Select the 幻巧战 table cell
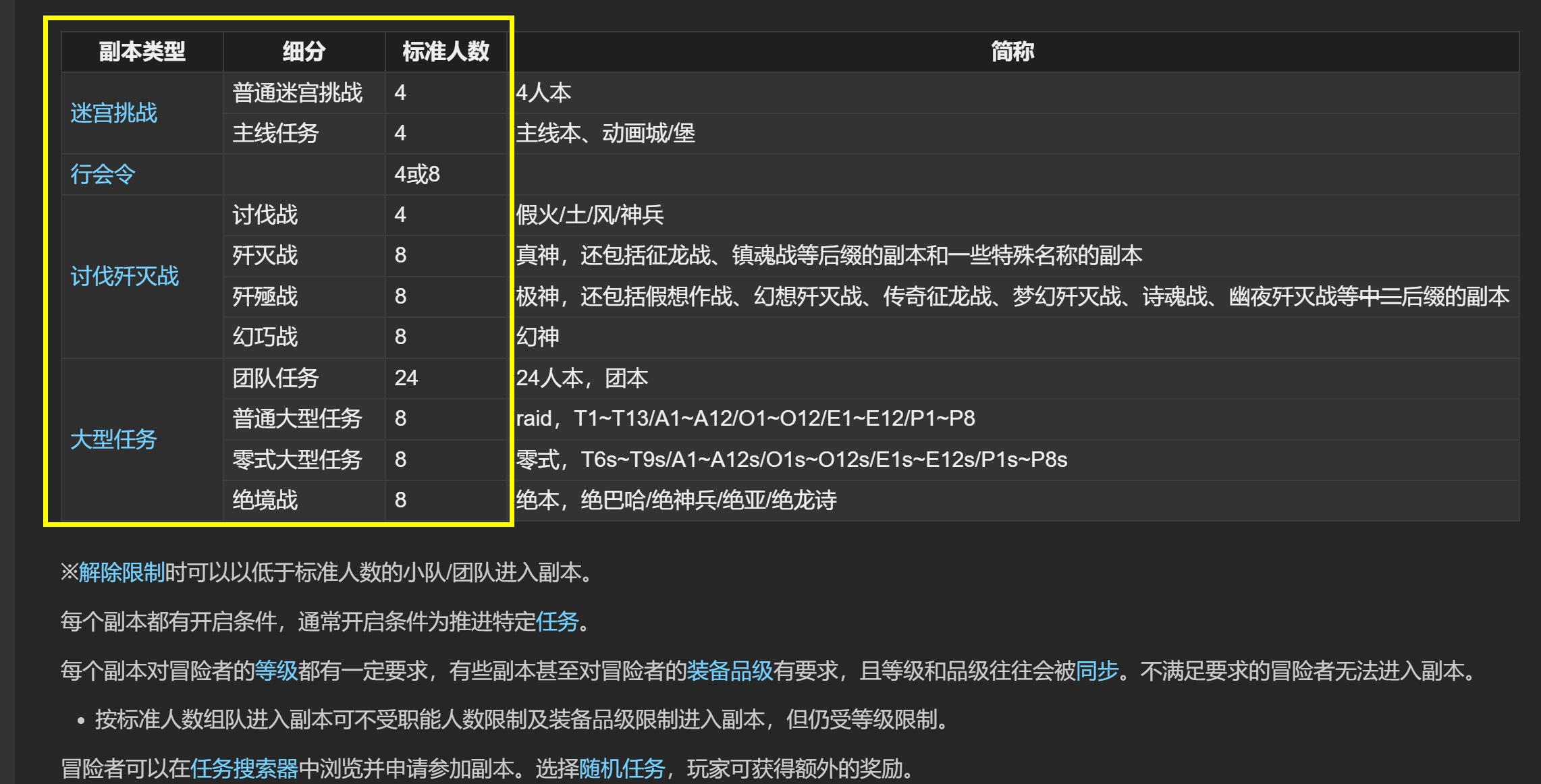 pos(265,336)
